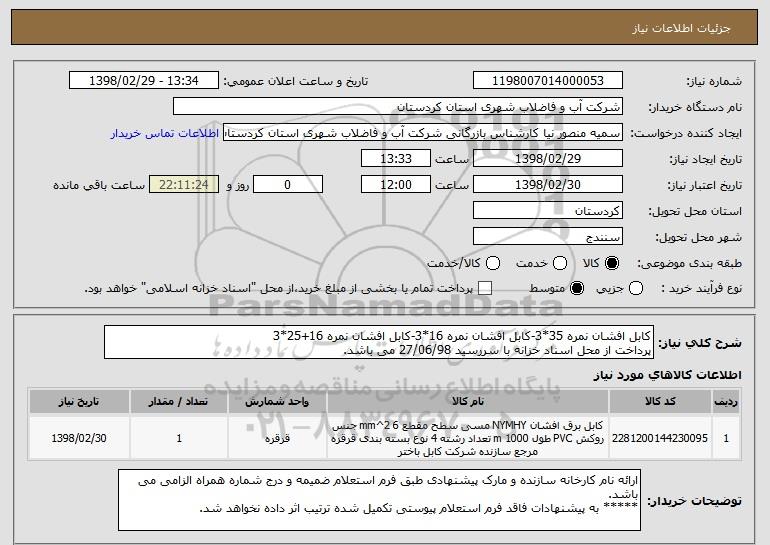The height and width of the screenshot is (545, 770).
Task: Click the NYMHY cable product name cell
Action: point(468,438)
